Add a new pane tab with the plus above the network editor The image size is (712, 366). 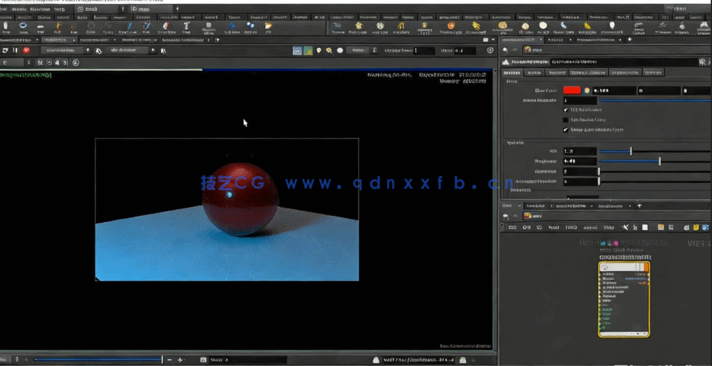point(639,206)
